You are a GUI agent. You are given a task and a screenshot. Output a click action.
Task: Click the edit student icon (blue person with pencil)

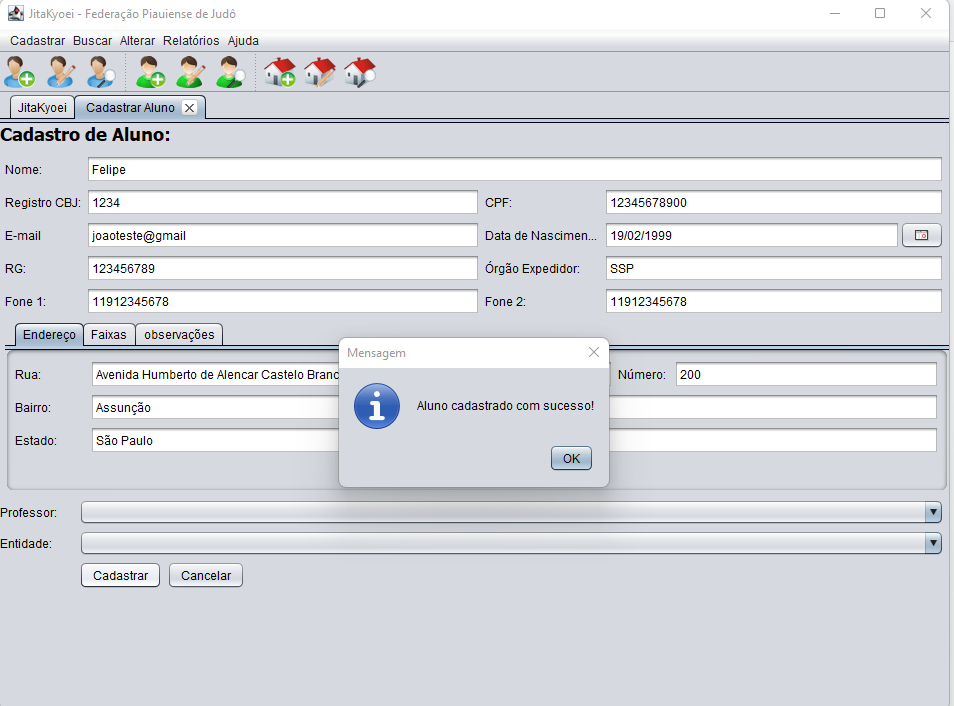(61, 72)
